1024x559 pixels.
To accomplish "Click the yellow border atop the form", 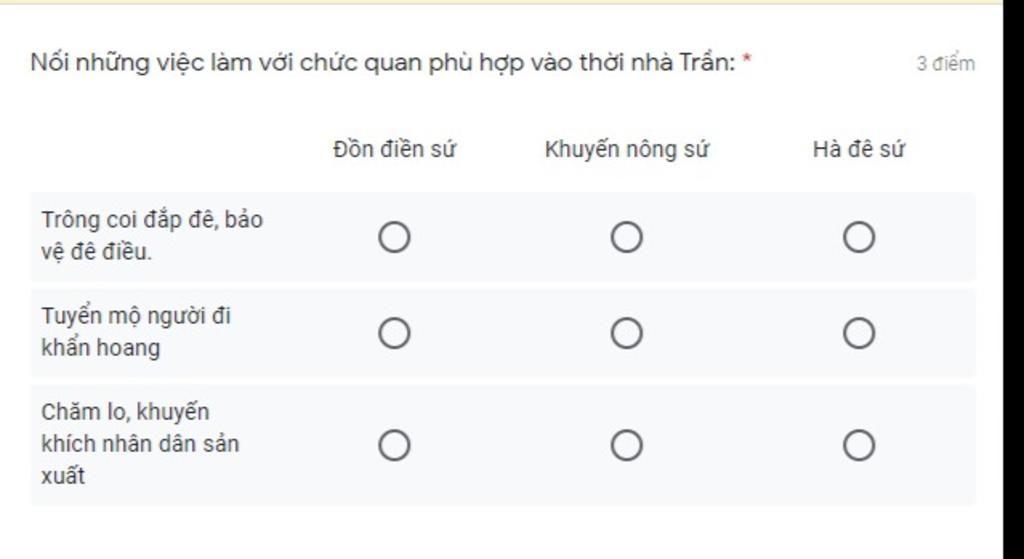I will 500,2.
